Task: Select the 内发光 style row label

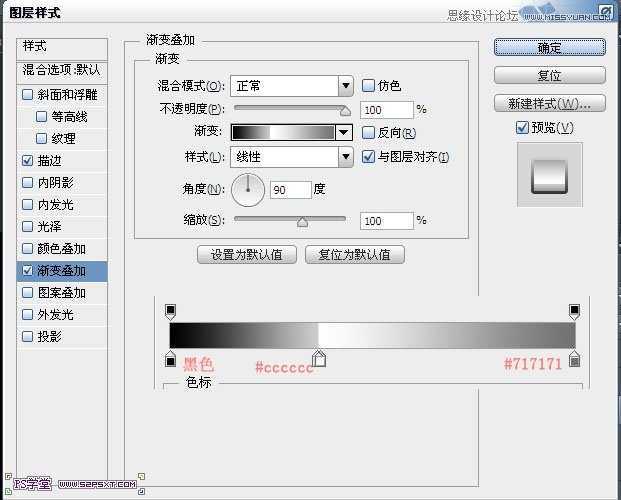Action: pos(55,204)
